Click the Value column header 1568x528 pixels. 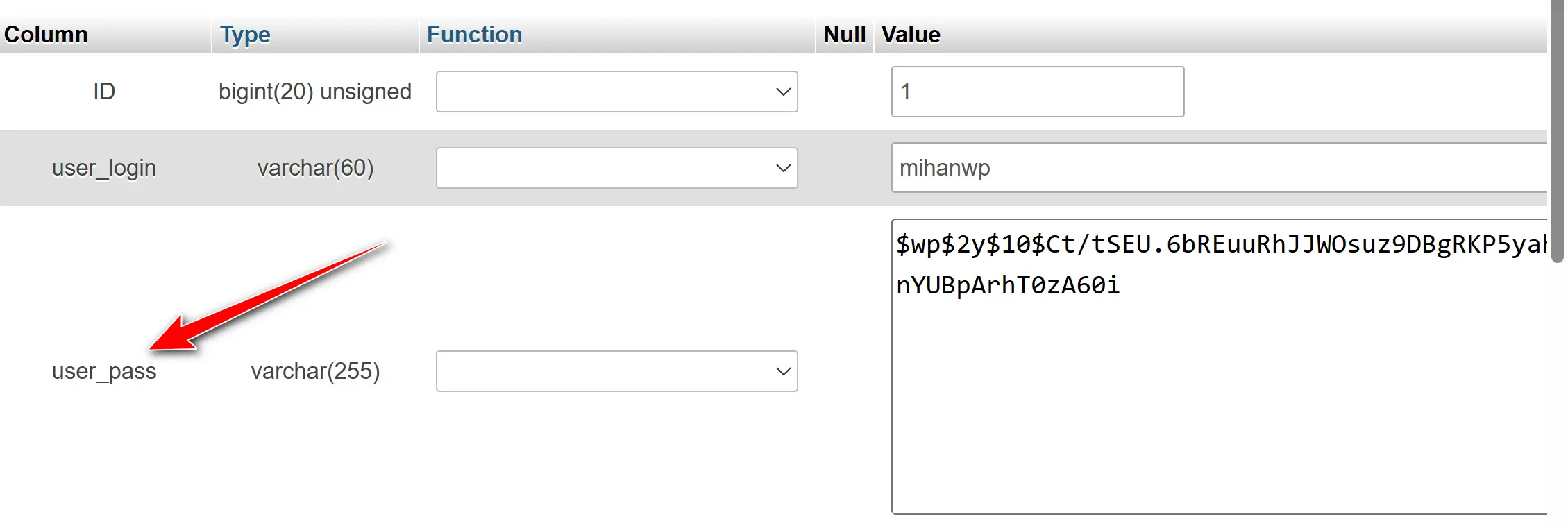911,35
